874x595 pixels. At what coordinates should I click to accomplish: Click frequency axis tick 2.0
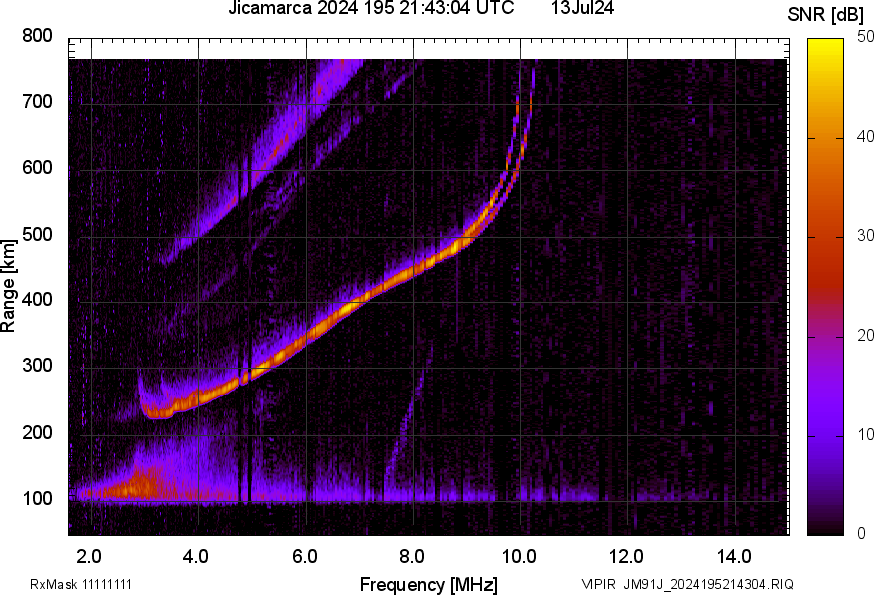click(89, 557)
